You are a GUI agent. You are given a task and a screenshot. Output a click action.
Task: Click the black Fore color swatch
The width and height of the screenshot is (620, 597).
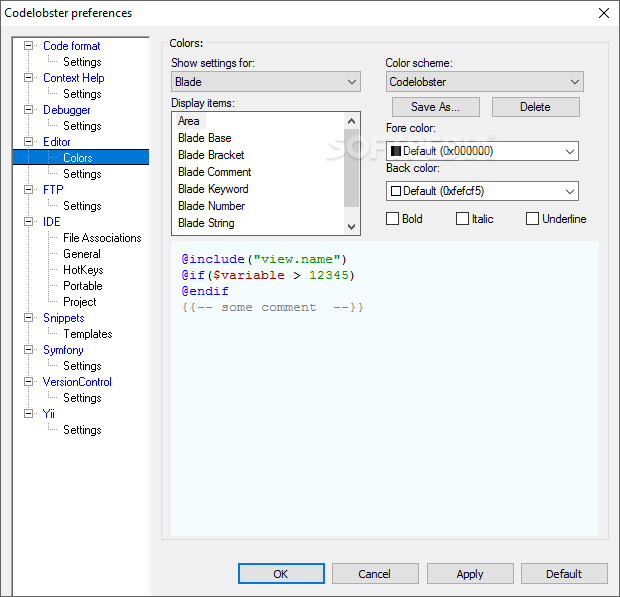(x=396, y=151)
